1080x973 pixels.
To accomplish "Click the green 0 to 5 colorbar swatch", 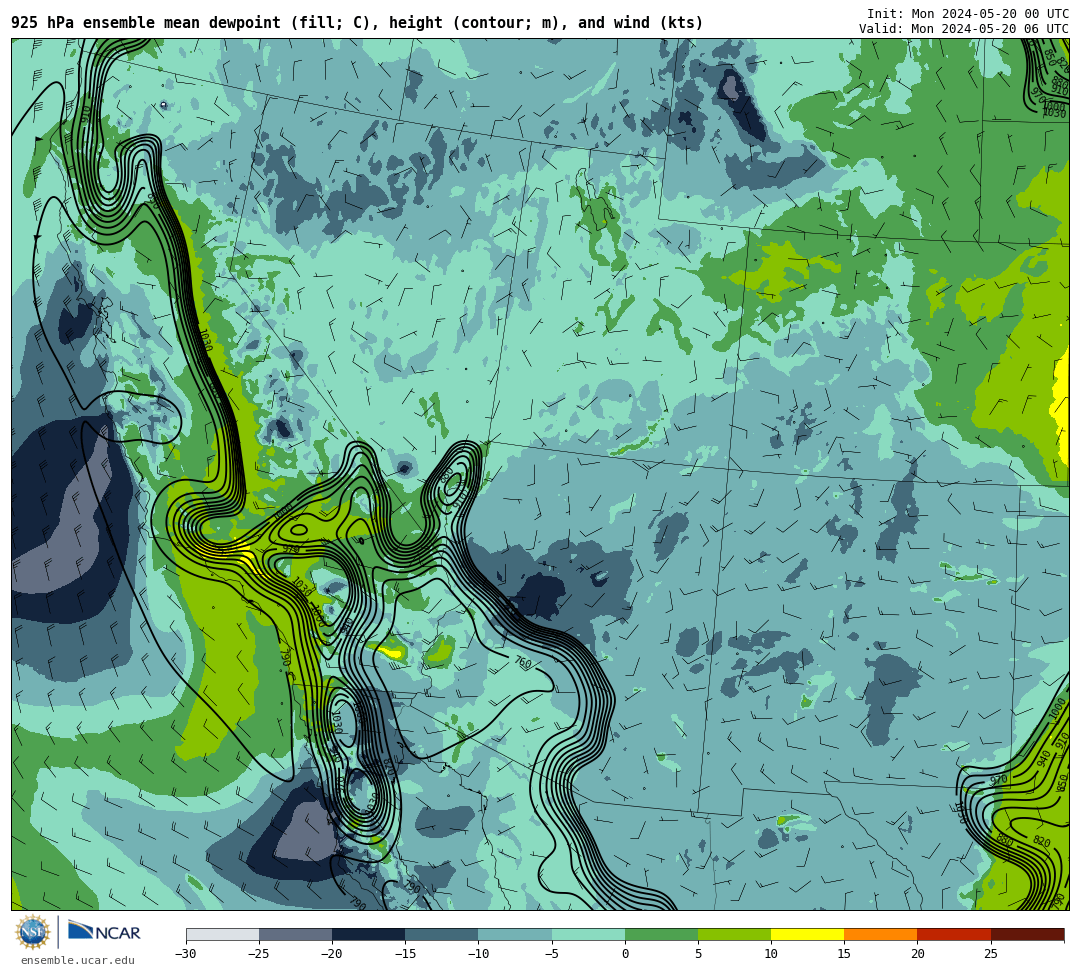I will [x=661, y=934].
